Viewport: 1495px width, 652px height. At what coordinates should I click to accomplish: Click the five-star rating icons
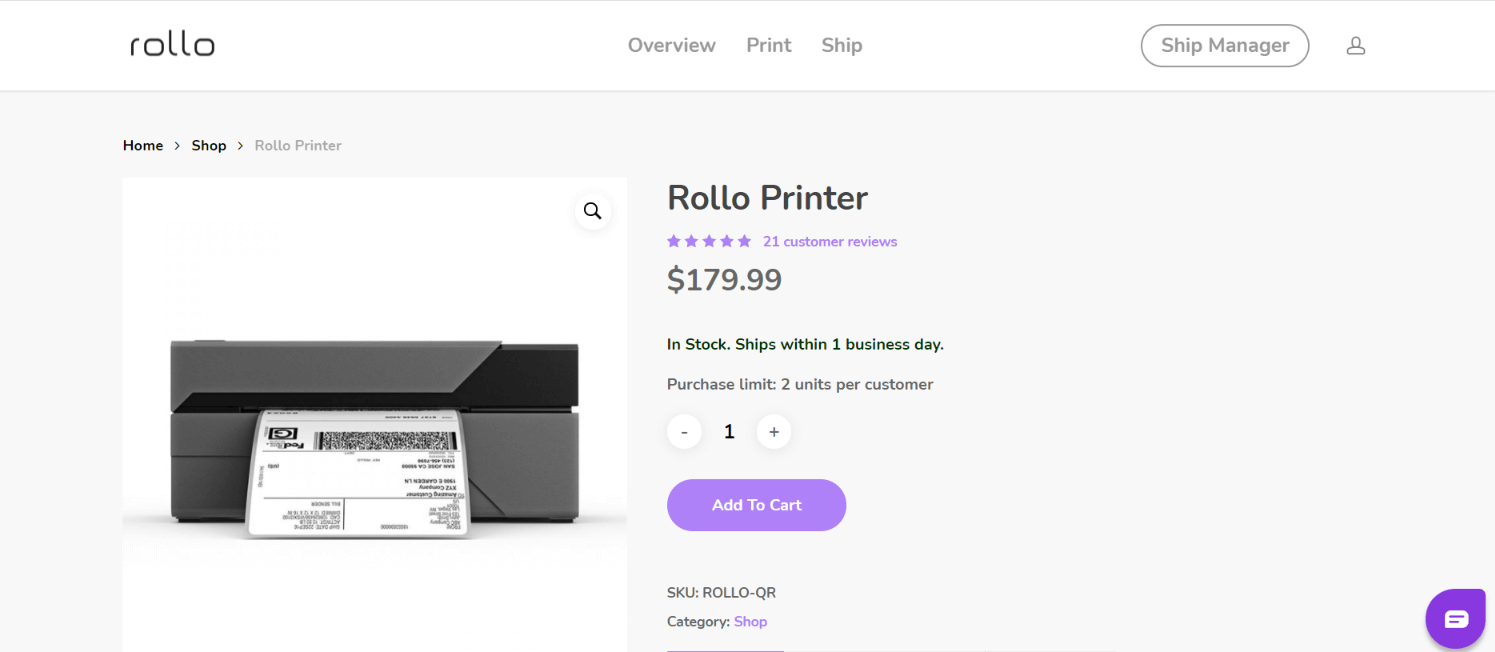[709, 241]
